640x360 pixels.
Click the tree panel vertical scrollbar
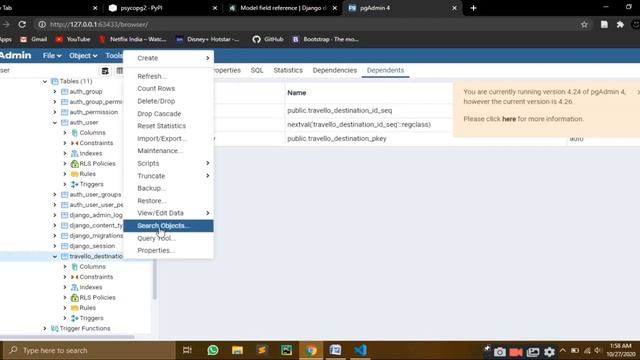tap(154, 278)
